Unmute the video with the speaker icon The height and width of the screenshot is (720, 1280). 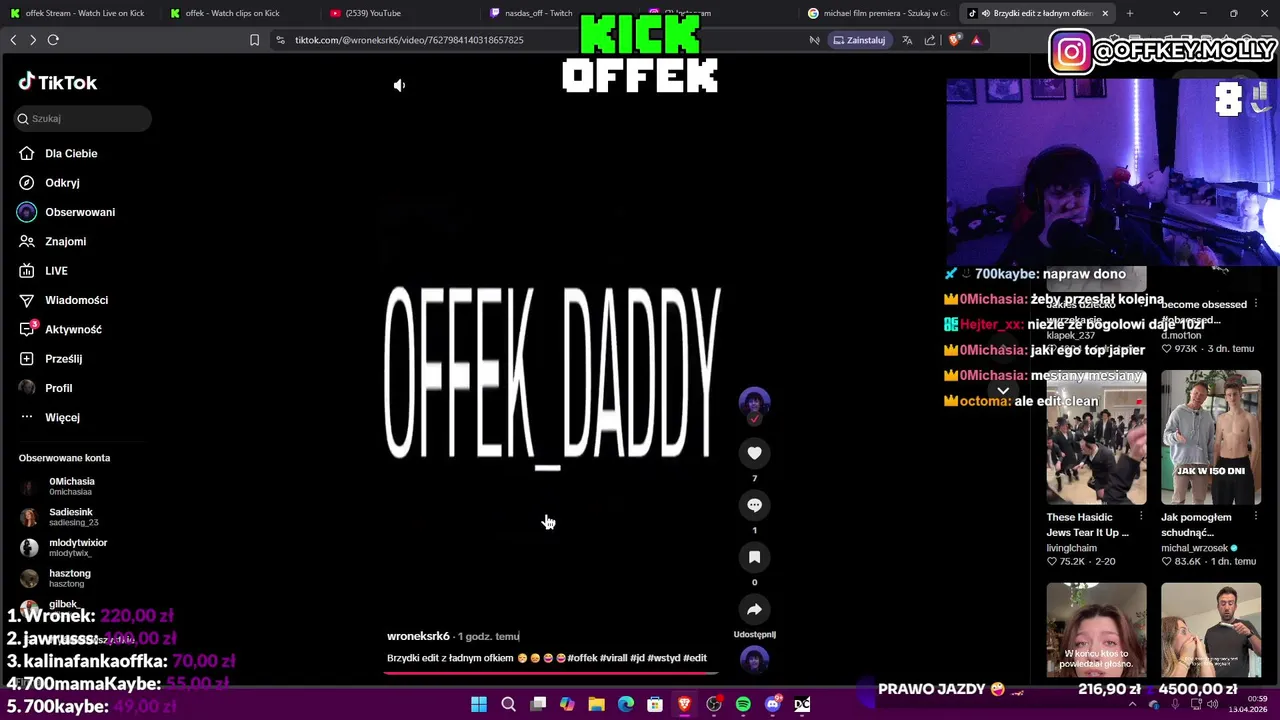[x=399, y=85]
